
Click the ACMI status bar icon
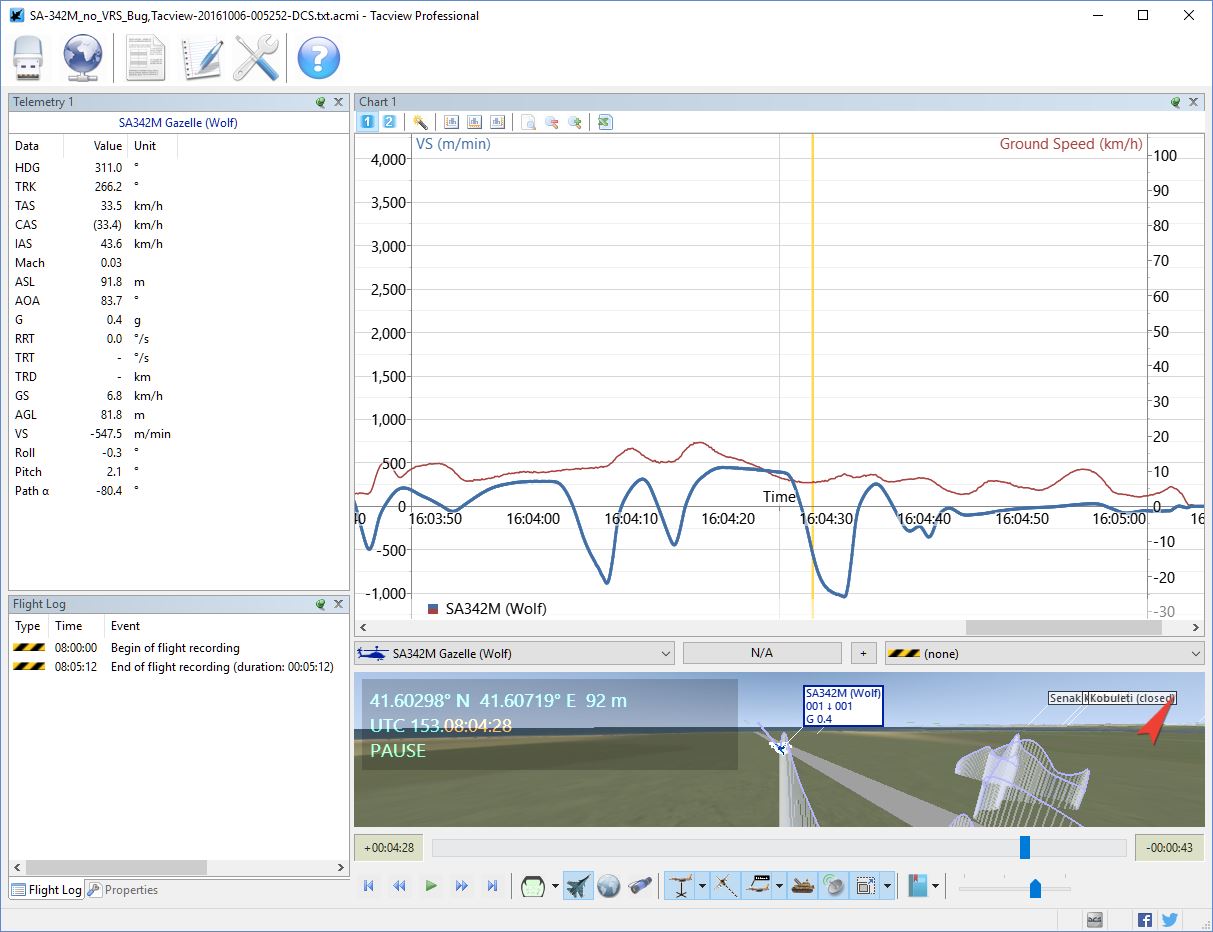coord(1095,920)
